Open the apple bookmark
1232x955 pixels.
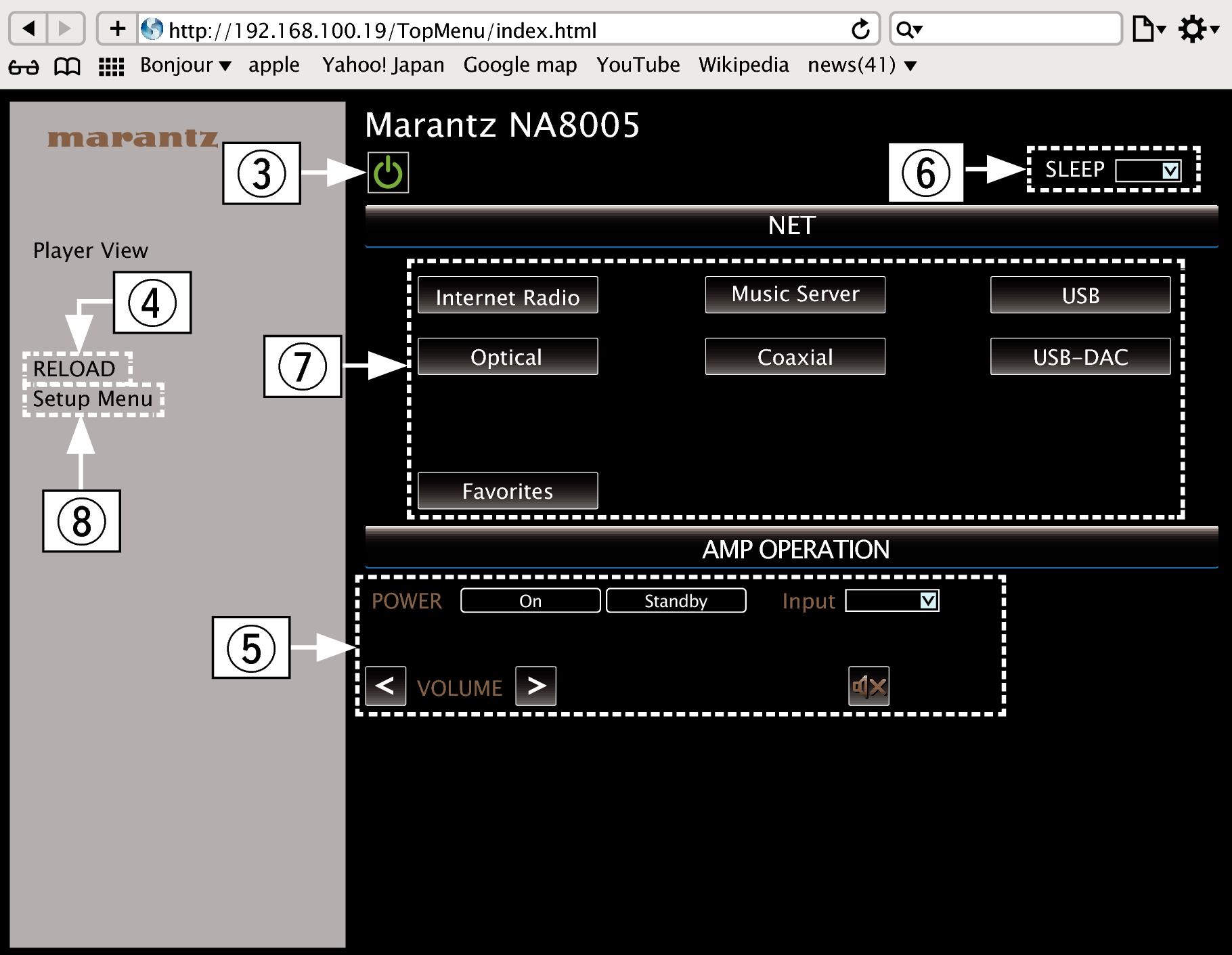point(273,65)
